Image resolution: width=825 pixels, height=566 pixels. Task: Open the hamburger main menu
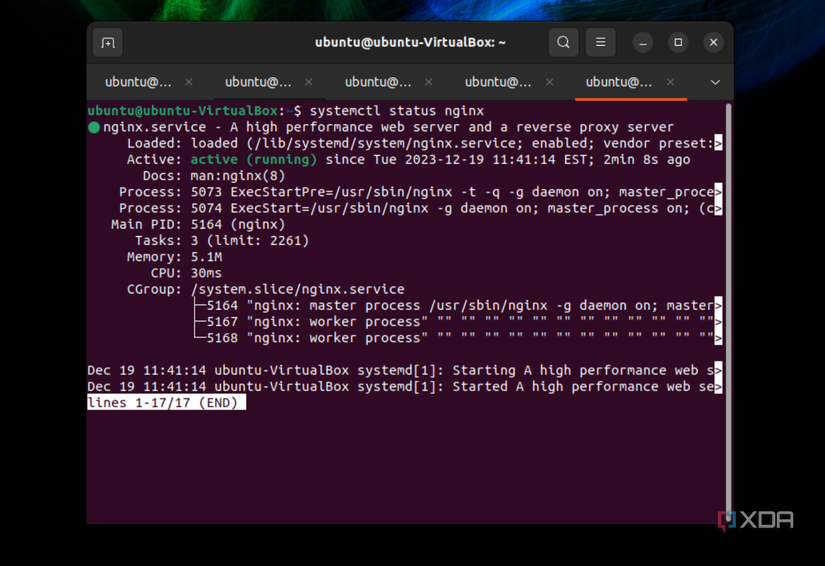pos(600,42)
